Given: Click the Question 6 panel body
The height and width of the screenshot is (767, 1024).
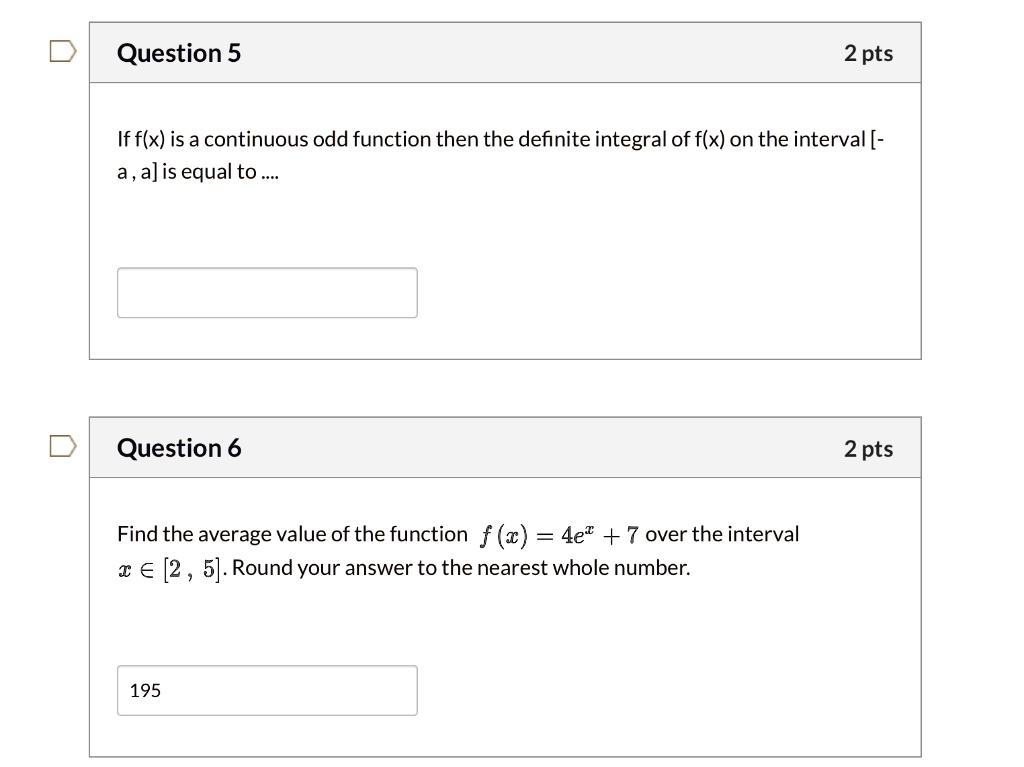Looking at the screenshot, I should coord(505,615).
